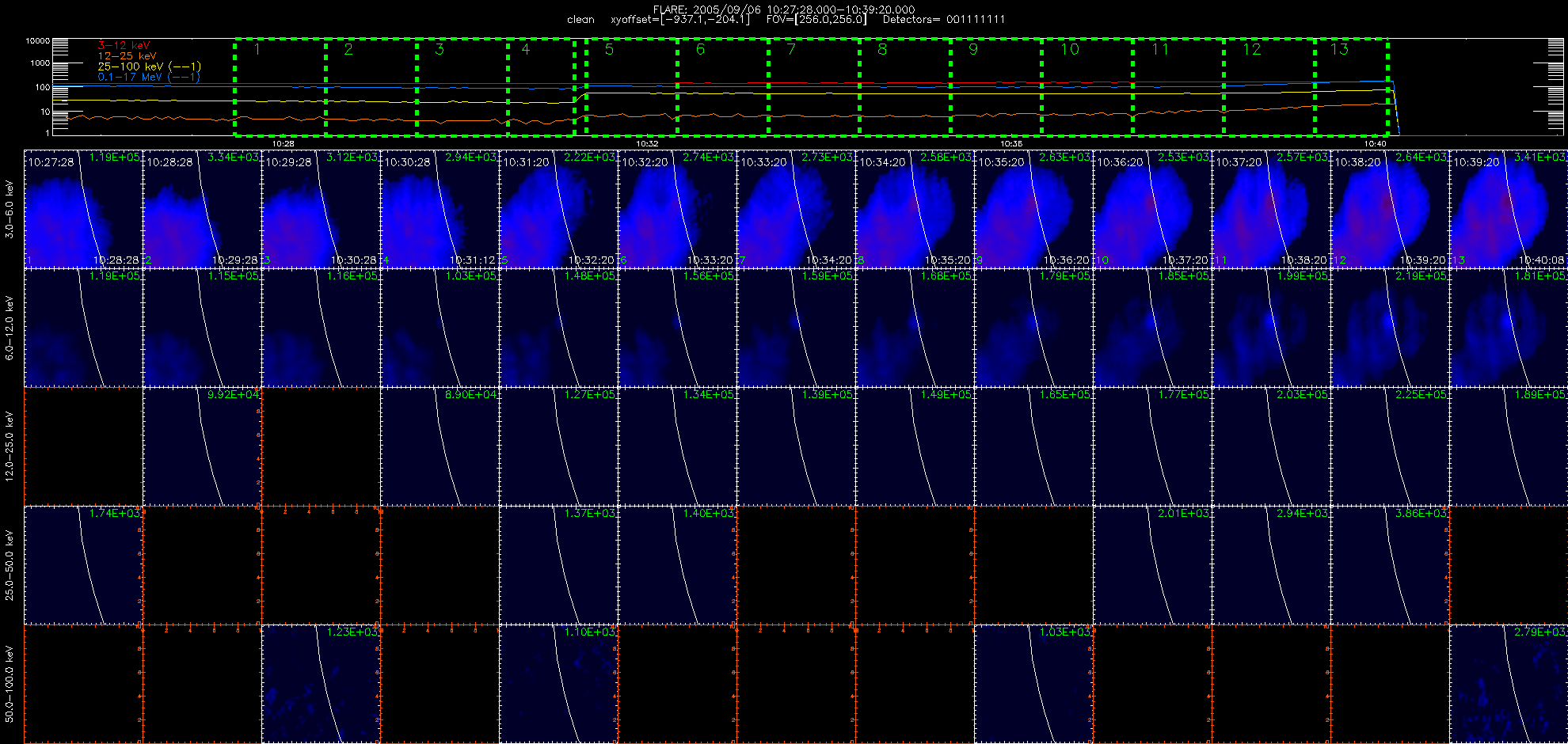The width and height of the screenshot is (1568, 744).
Task: Open the 12-25 keV image with peak 2.25E+05
Action: [1390, 446]
